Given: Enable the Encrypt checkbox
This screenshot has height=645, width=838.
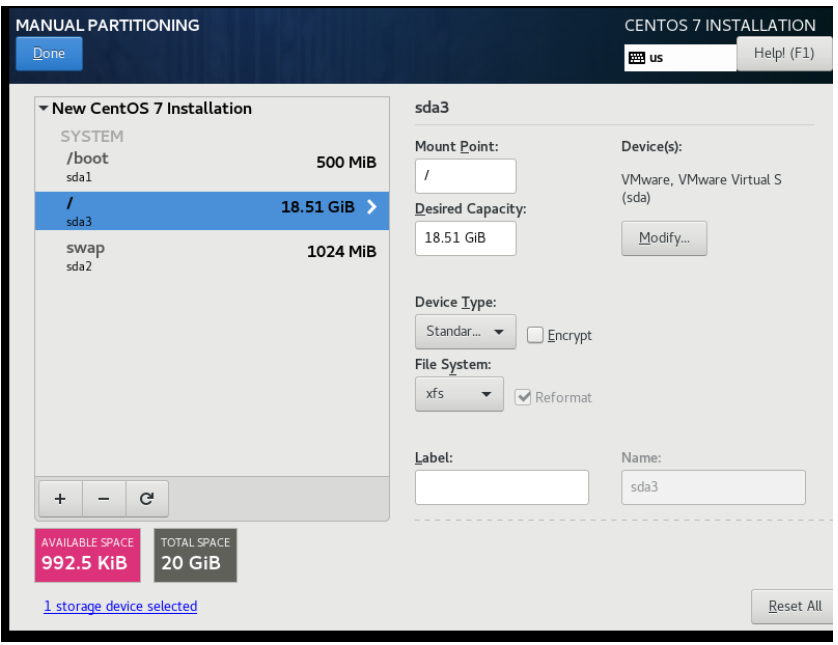Looking at the screenshot, I should click(535, 335).
